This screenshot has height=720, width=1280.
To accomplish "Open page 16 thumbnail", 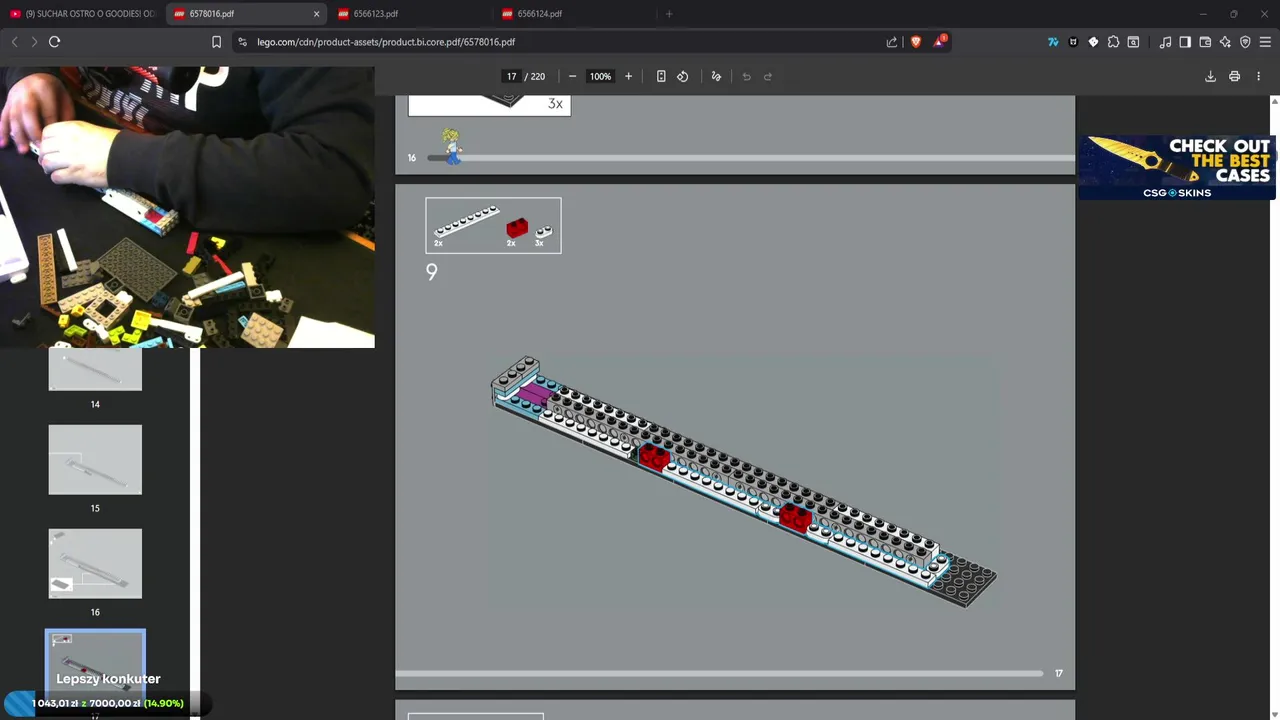I will 95,564.
